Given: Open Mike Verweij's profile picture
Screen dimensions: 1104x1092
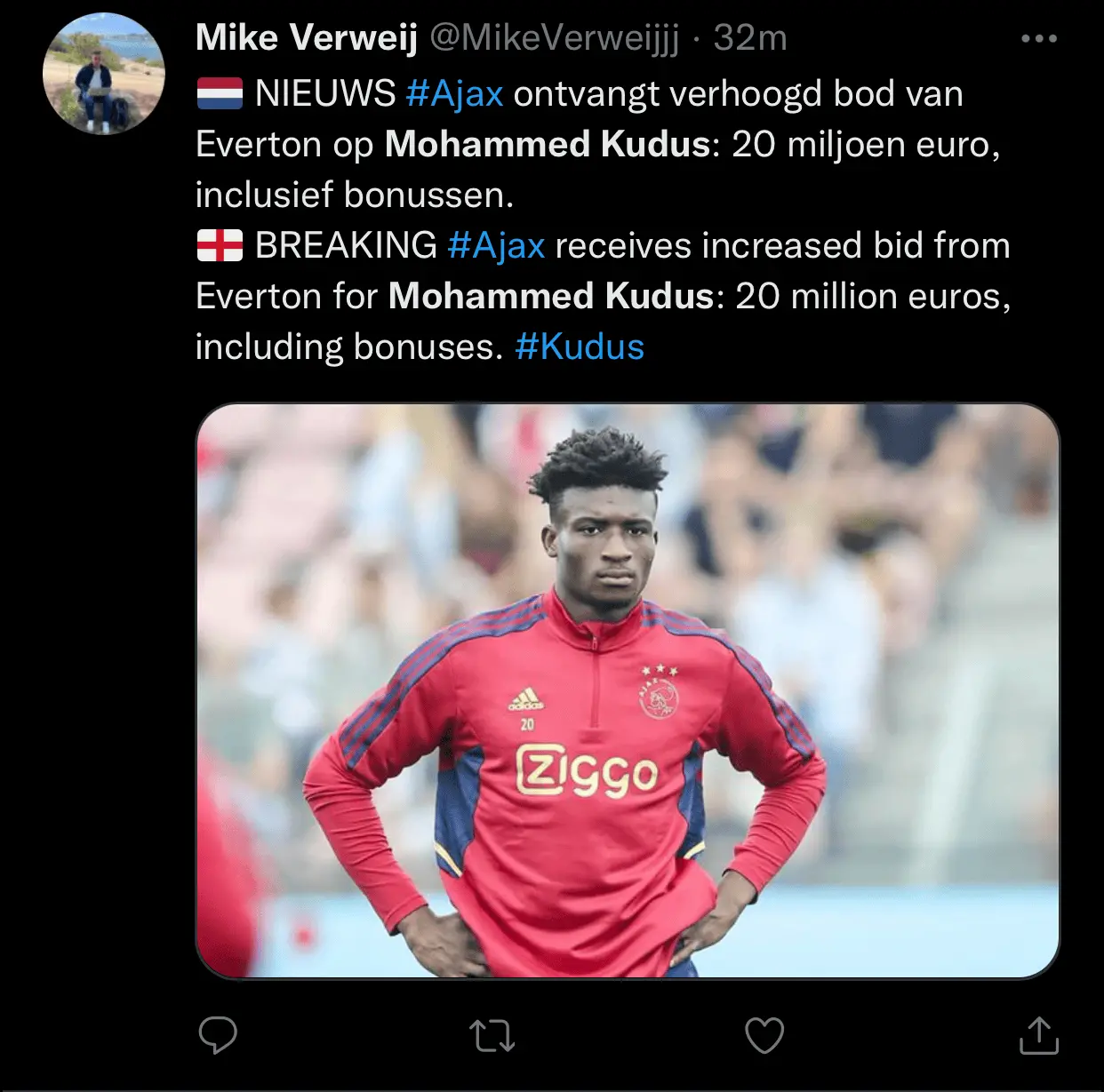Looking at the screenshot, I should pyautogui.click(x=104, y=74).
